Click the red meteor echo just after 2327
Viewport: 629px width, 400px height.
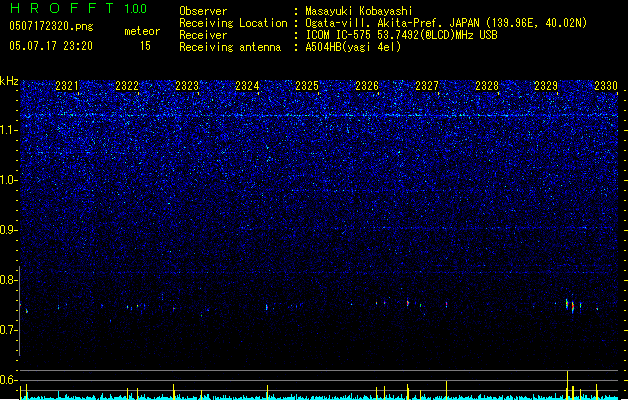(x=446, y=305)
